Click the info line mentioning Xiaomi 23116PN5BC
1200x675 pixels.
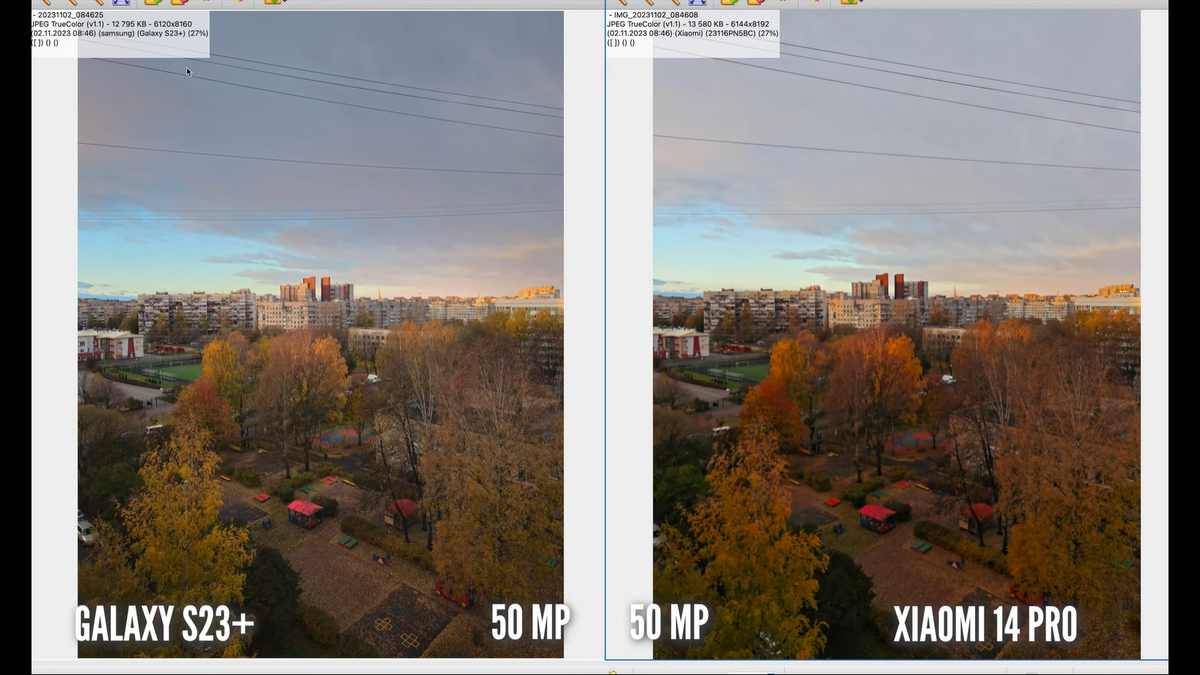pyautogui.click(x=692, y=33)
